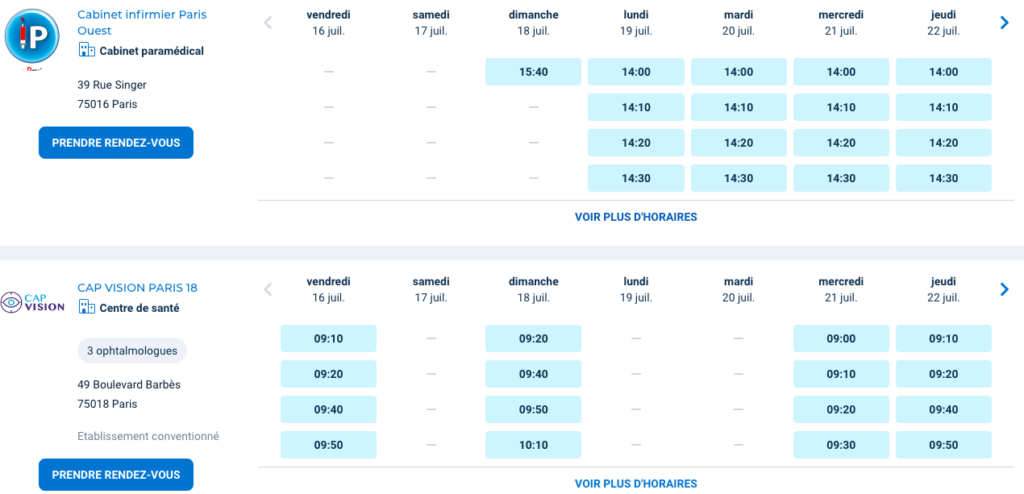Show next week for CAP VISION
Screen dimensions: 1024x494
[1004, 290]
